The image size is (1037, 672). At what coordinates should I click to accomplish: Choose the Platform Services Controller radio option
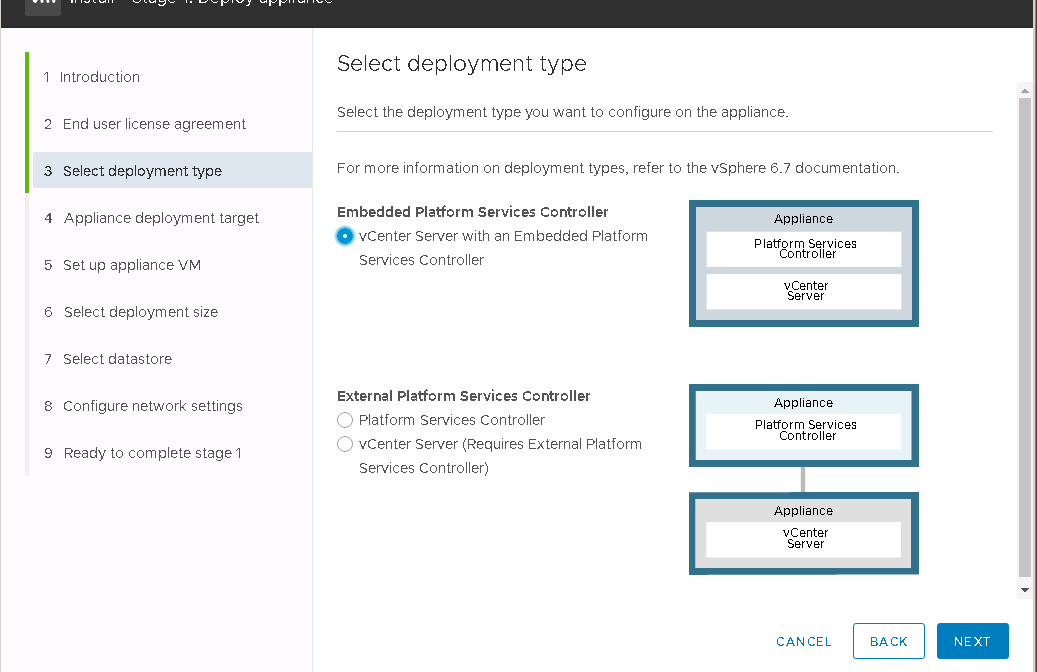(345, 420)
